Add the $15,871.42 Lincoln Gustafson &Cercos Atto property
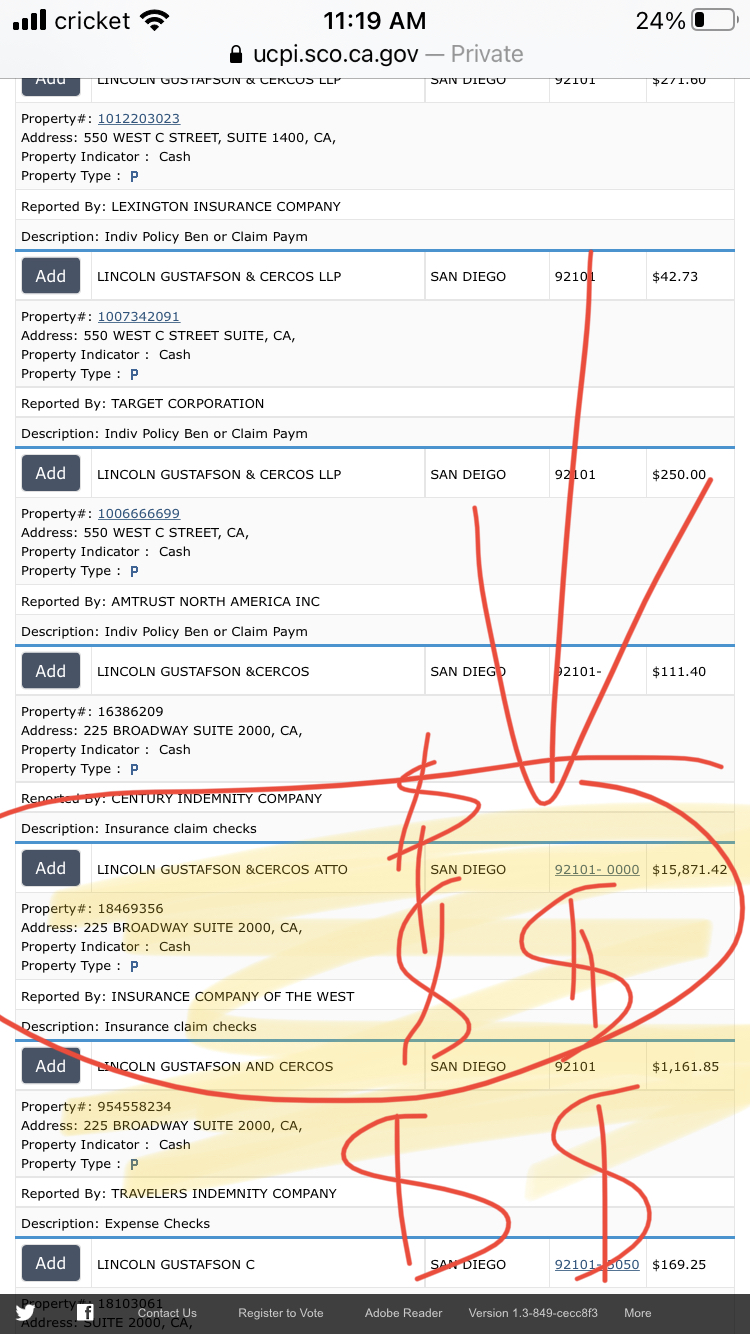Viewport: 750px width, 1334px height. tap(51, 868)
